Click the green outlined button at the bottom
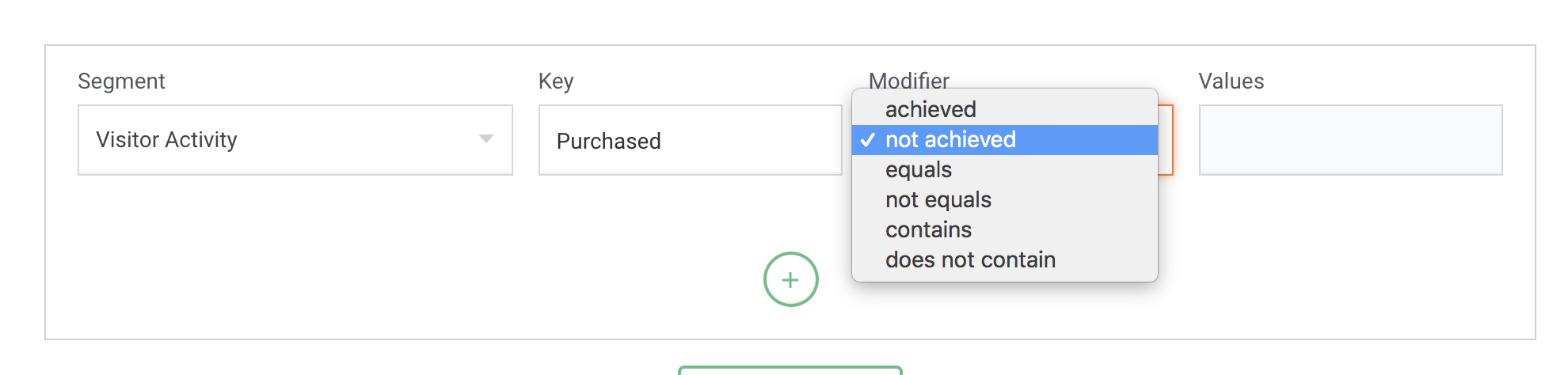This screenshot has width=1568, height=375. tap(790, 370)
